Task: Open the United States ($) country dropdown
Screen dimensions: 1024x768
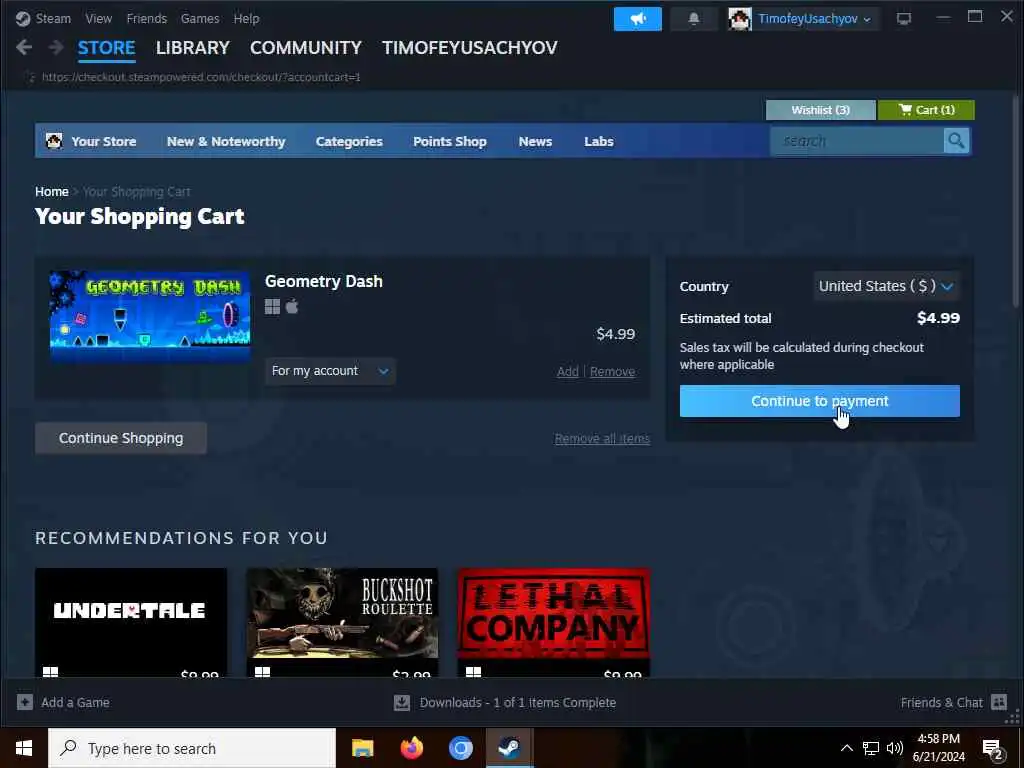Action: click(x=886, y=286)
